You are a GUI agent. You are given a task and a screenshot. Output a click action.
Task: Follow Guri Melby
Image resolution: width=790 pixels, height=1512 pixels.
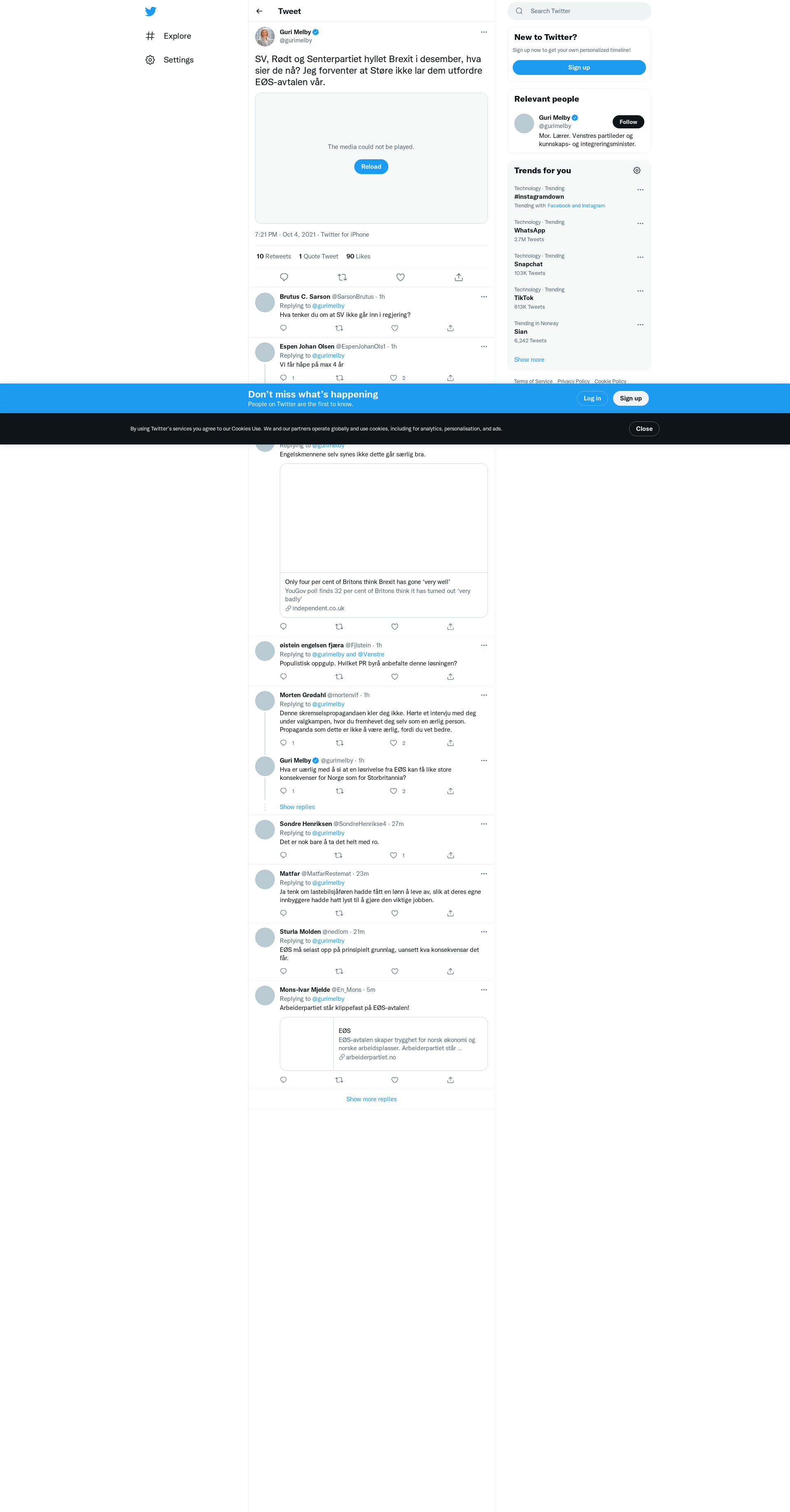(628, 122)
